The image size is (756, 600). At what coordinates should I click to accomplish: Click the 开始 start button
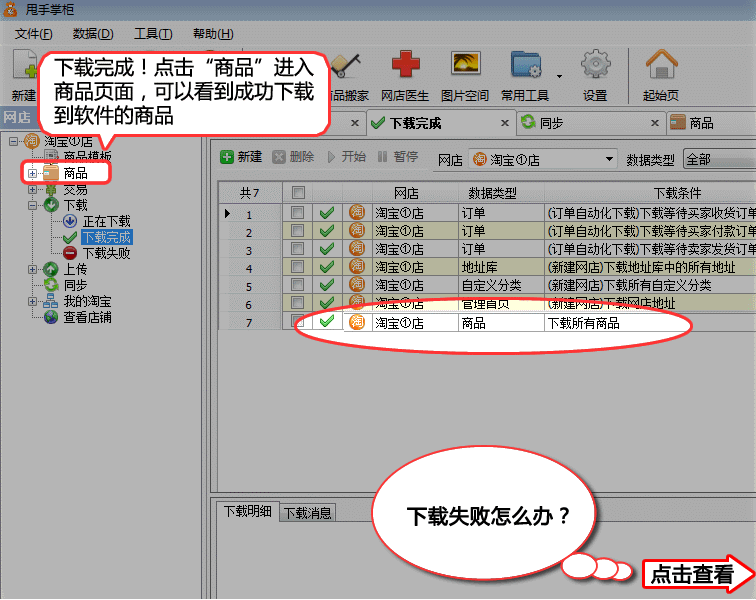347,157
